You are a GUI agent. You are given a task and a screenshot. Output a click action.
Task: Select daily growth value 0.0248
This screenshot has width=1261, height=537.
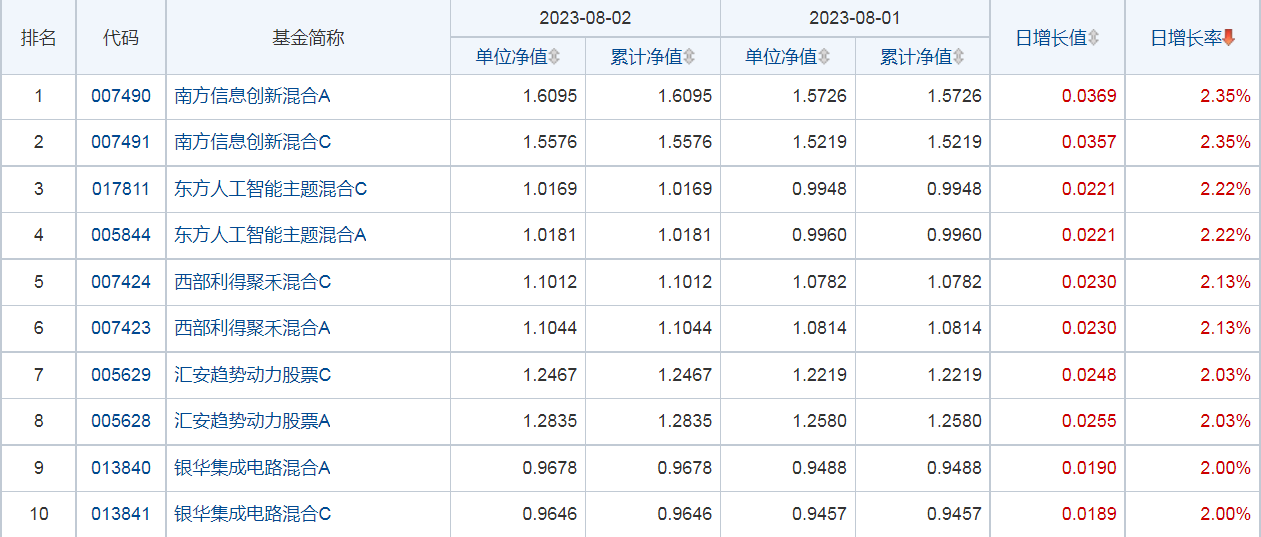pos(1089,375)
